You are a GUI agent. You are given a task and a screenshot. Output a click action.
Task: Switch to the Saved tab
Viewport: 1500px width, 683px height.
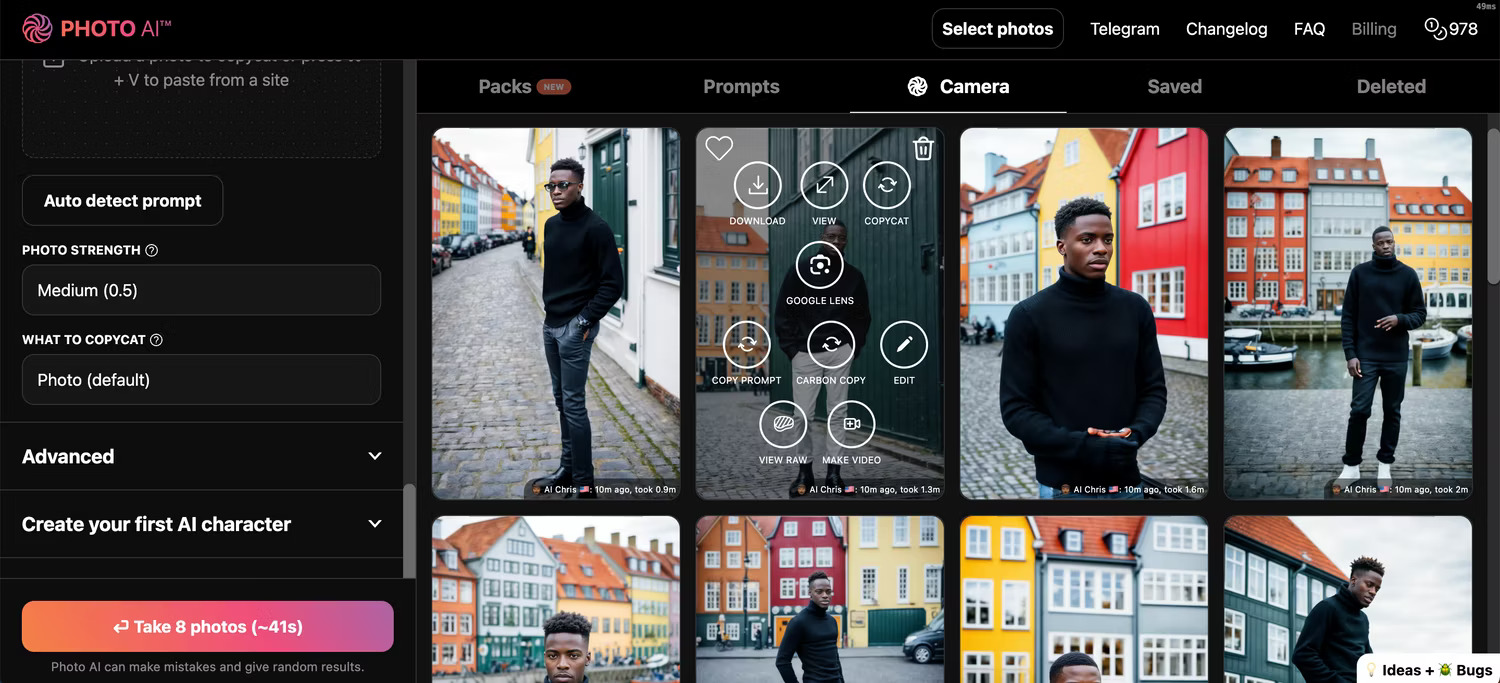point(1174,86)
